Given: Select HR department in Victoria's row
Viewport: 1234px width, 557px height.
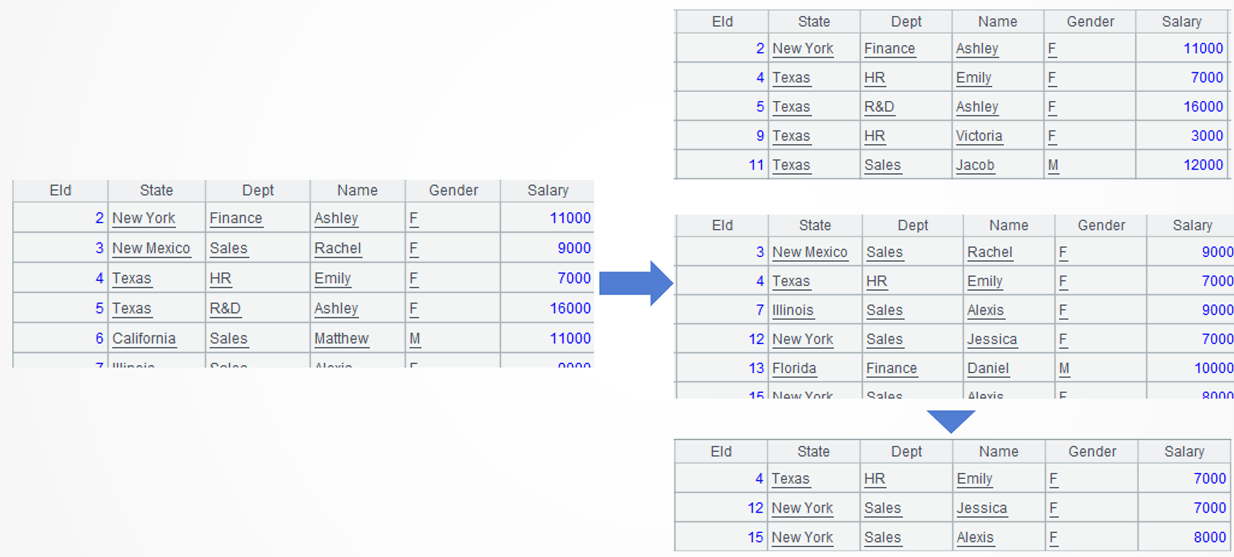Looking at the screenshot, I should [874, 136].
